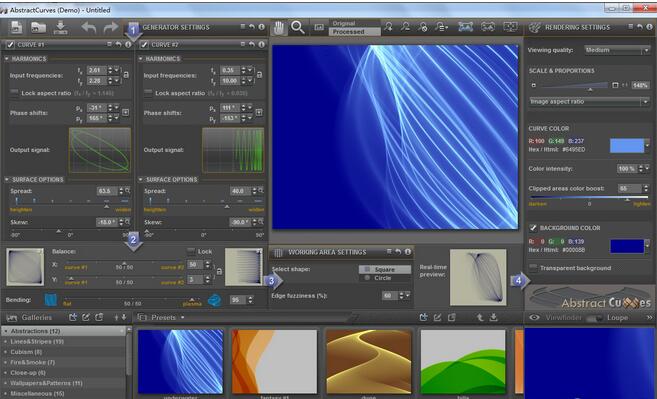Select the hand pan tool
657x399 pixels.
coord(278,28)
